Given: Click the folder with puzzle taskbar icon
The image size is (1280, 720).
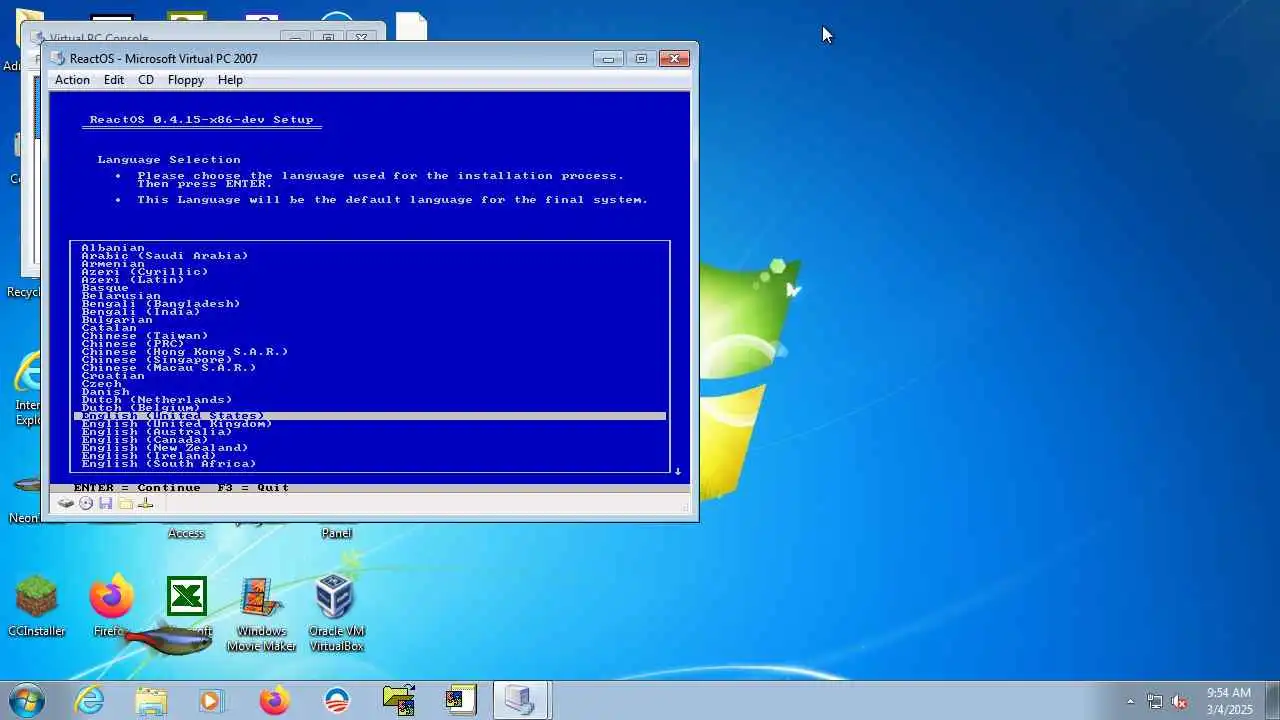Looking at the screenshot, I should [x=399, y=700].
